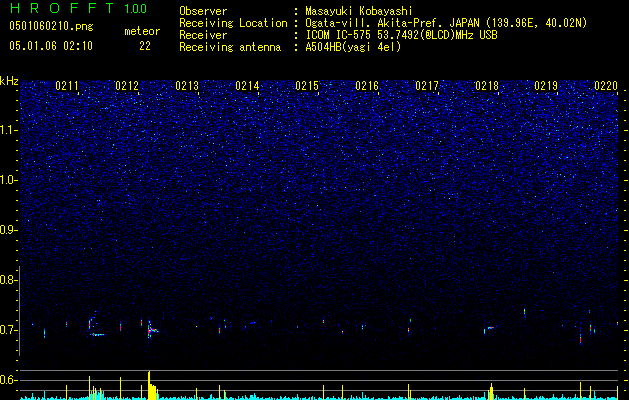This screenshot has height=400, width=629.
Task: Click the 0.6 frequency axis label
Action: point(8,380)
